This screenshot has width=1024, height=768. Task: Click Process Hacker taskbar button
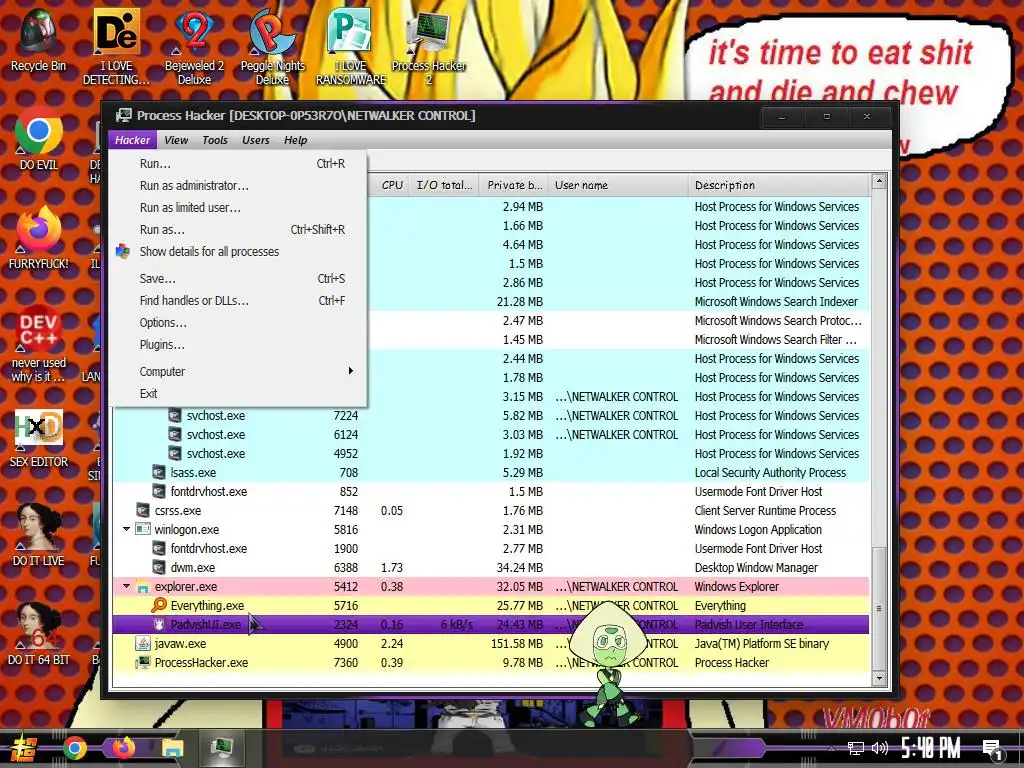click(221, 748)
